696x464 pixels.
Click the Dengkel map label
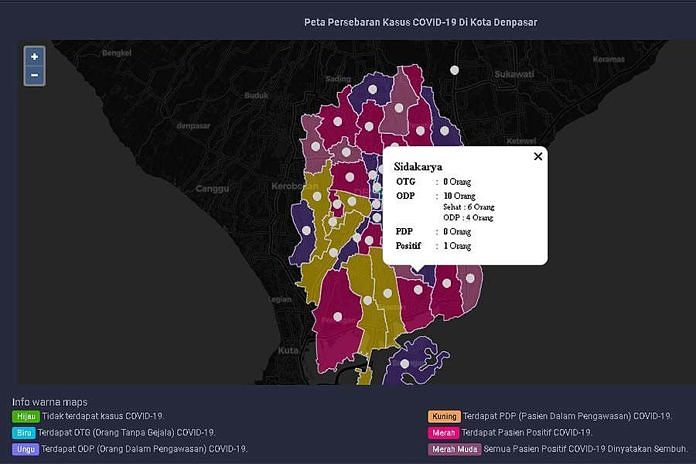tap(117, 53)
